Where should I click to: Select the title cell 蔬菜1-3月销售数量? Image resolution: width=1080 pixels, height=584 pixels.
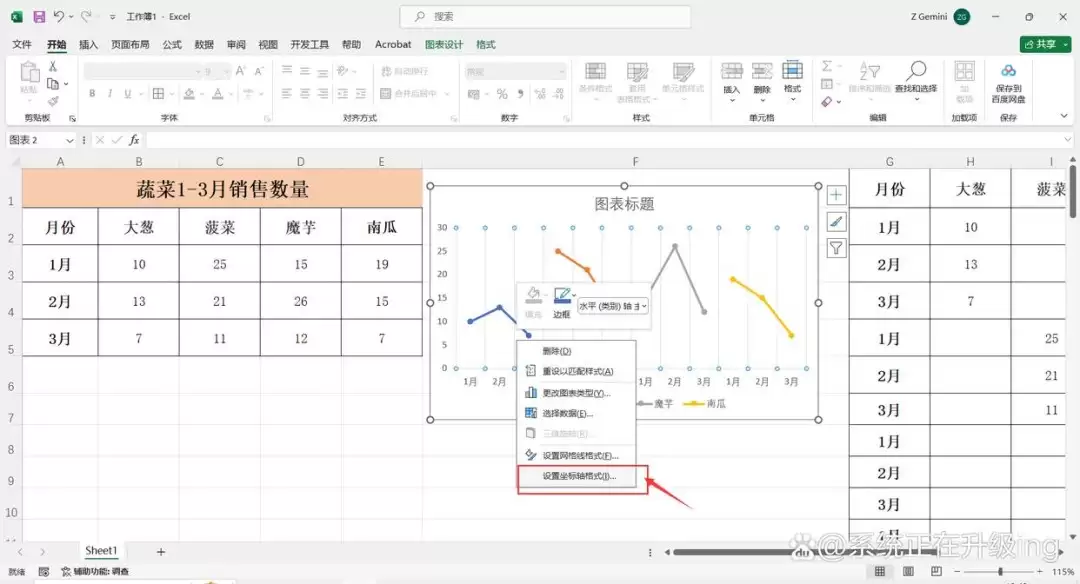(222, 189)
